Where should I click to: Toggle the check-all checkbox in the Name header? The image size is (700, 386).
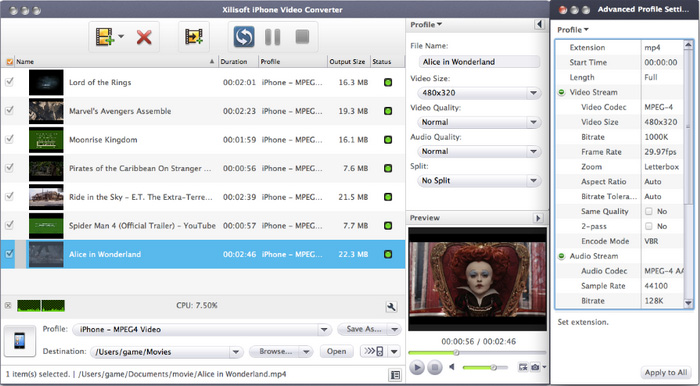click(x=9, y=62)
